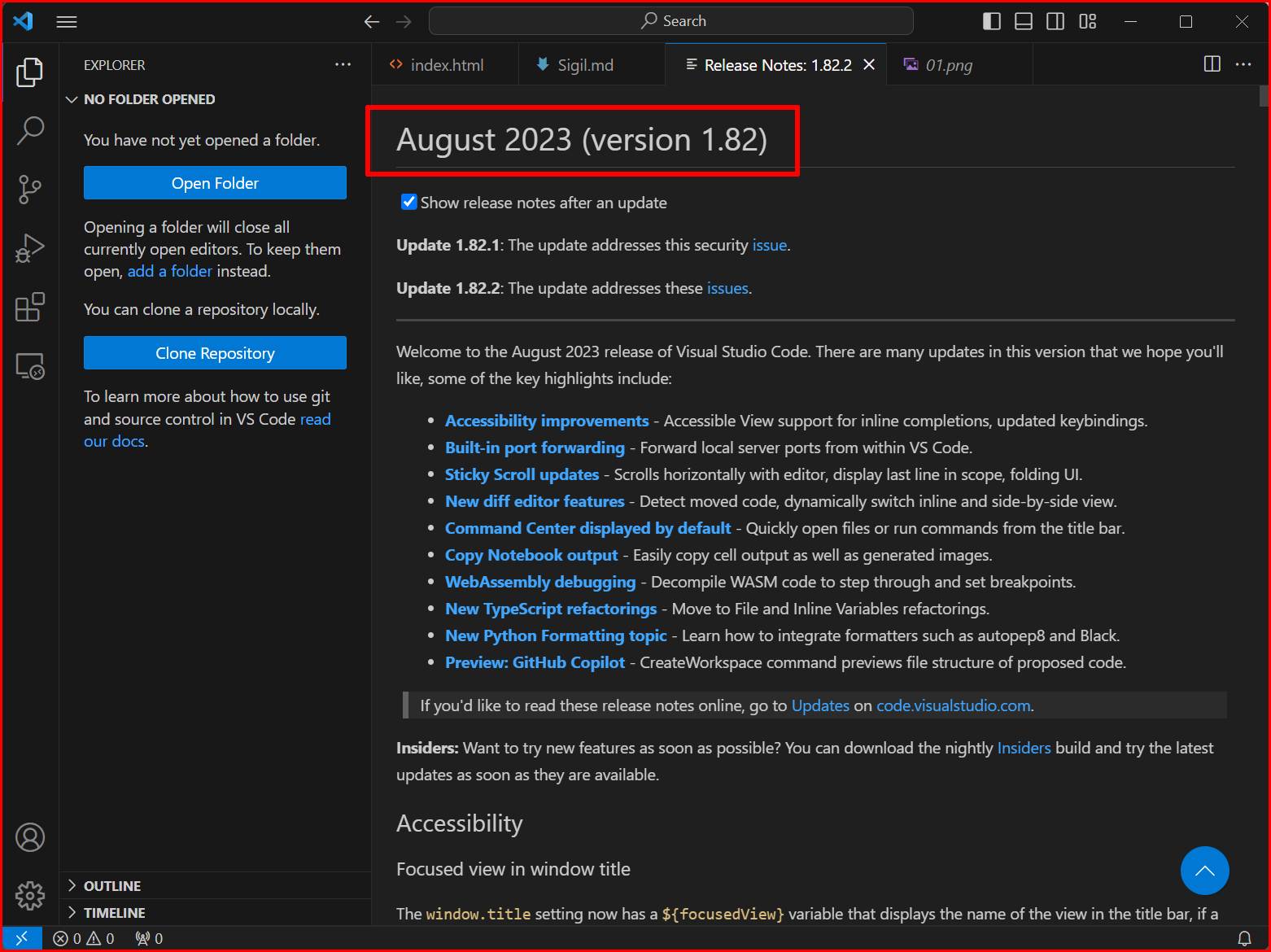
Task: Open the code.visualstudio.com link
Action: point(954,705)
